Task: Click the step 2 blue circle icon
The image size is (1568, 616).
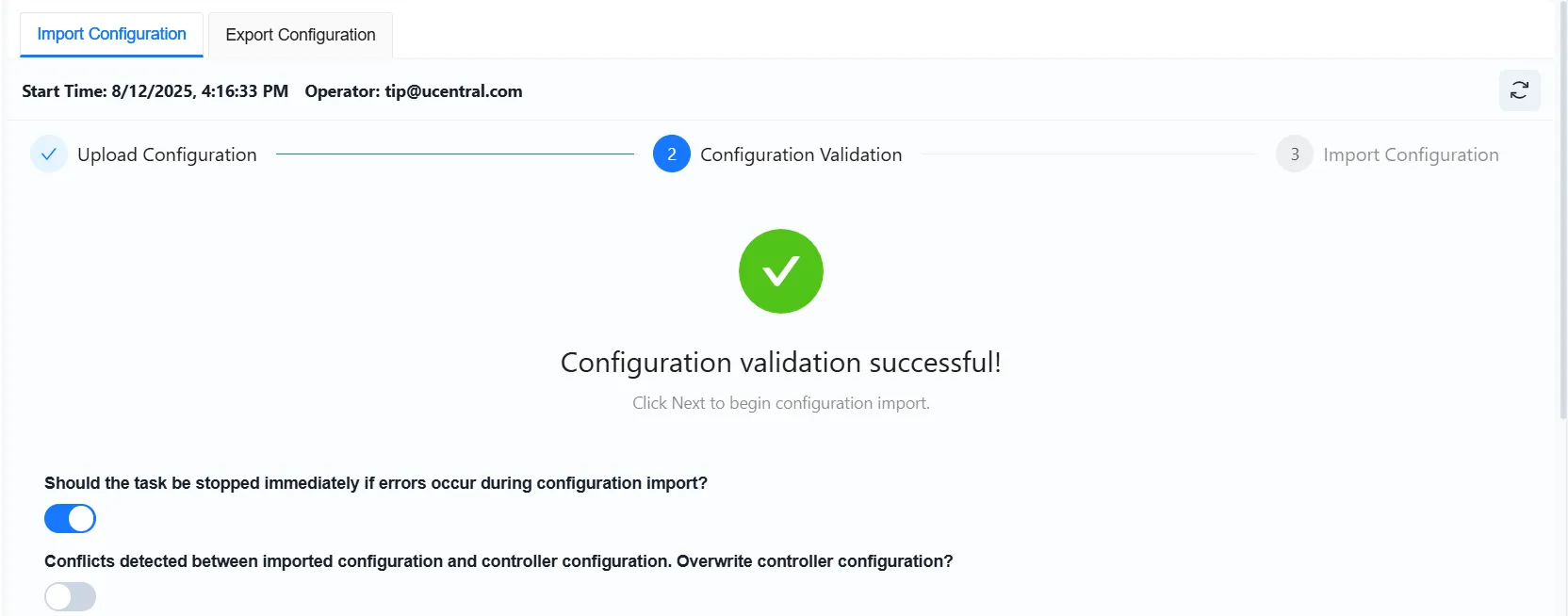Action: pyautogui.click(x=672, y=154)
